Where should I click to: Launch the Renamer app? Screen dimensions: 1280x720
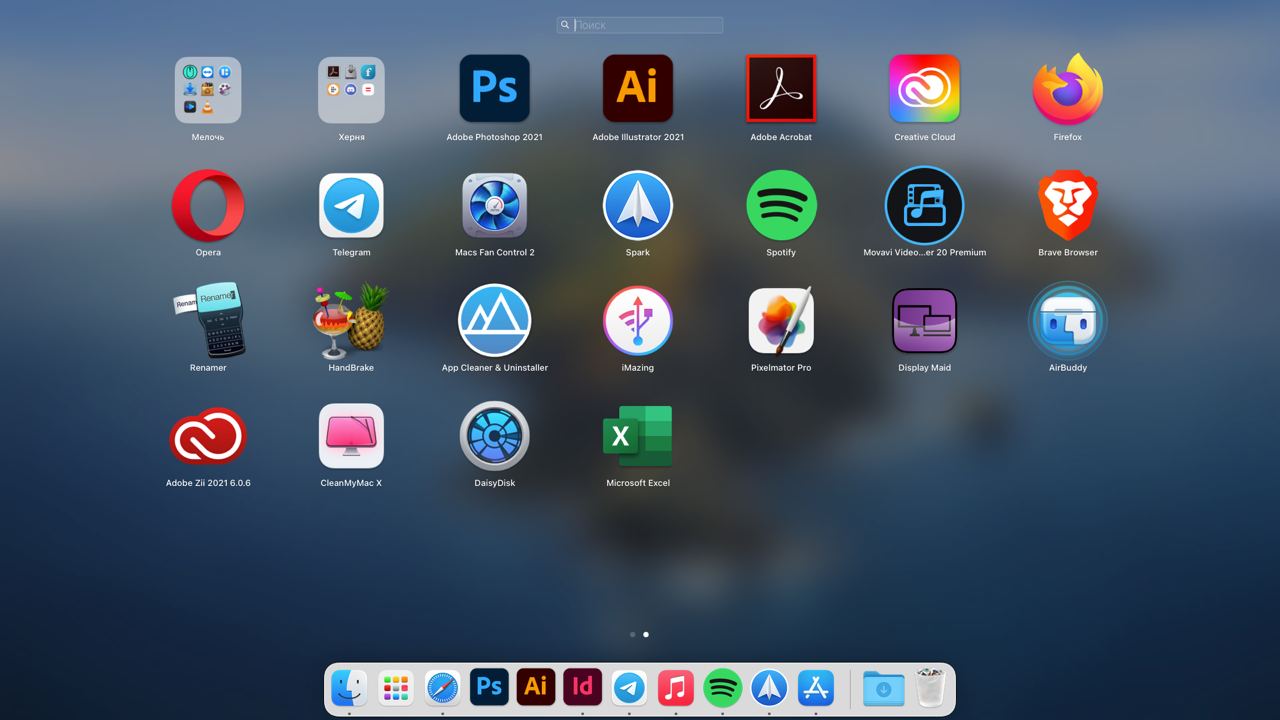[208, 320]
